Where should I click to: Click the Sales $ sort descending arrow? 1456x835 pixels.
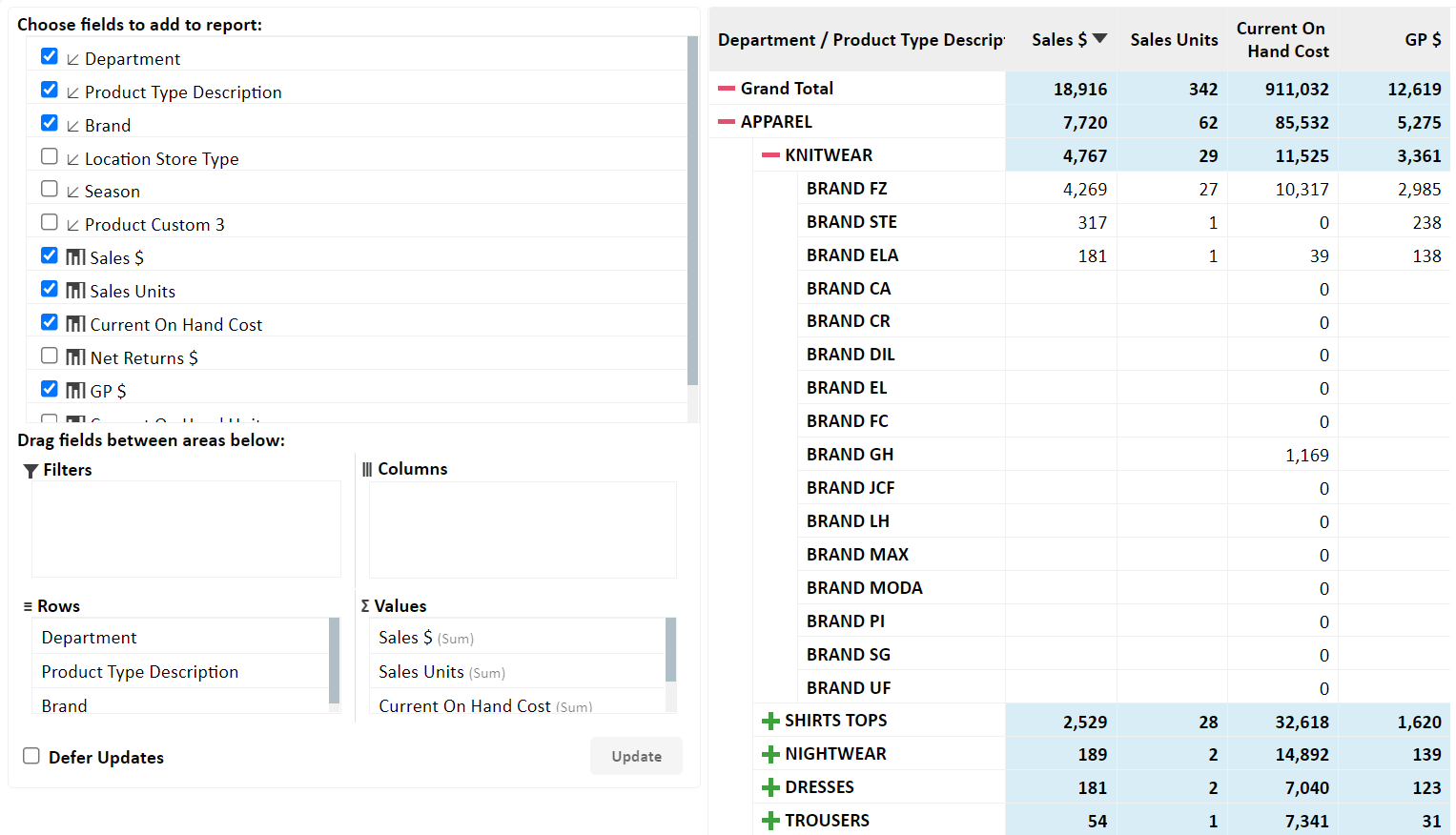1099,39
